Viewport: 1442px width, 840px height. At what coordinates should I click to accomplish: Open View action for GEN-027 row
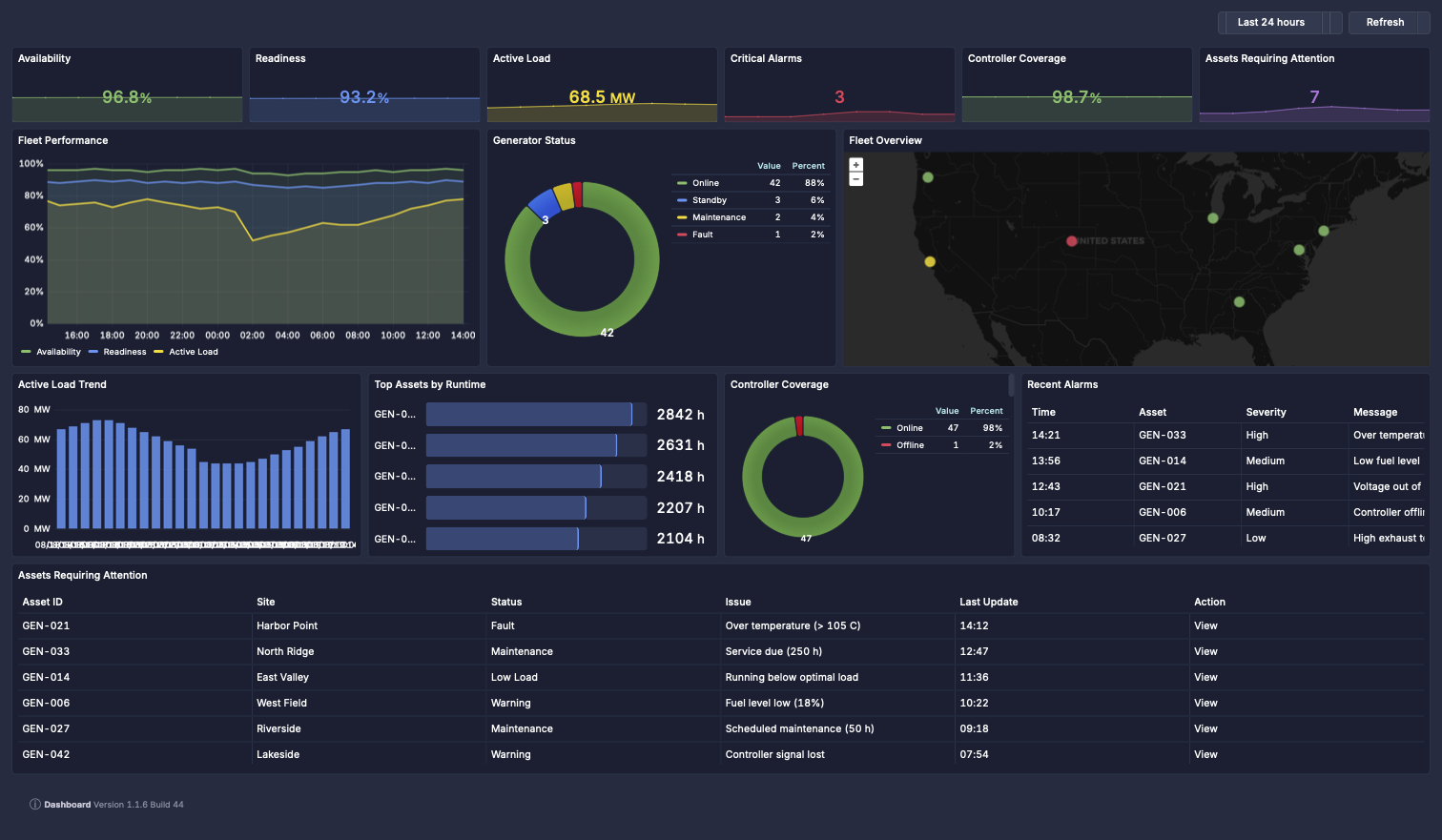click(x=1205, y=728)
